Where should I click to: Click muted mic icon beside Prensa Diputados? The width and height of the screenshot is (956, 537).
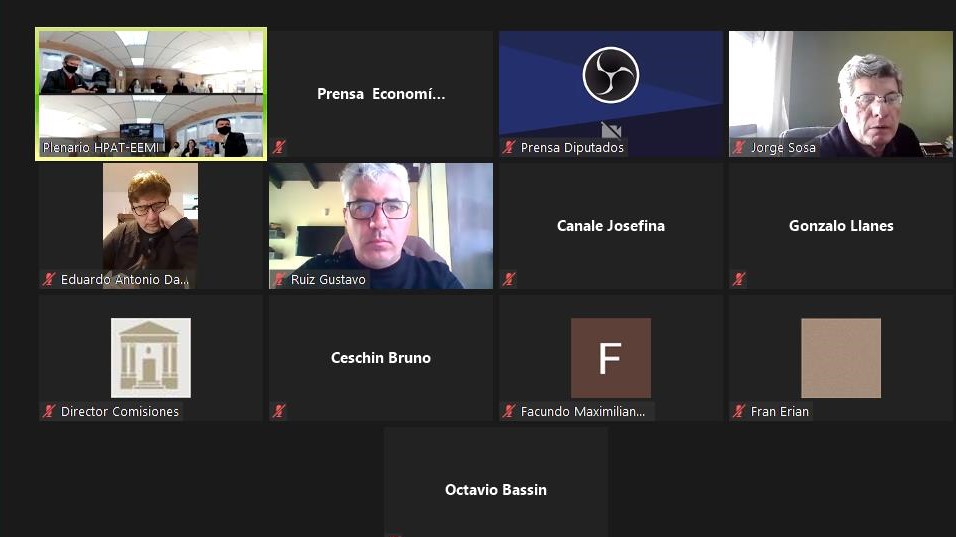[x=509, y=147]
